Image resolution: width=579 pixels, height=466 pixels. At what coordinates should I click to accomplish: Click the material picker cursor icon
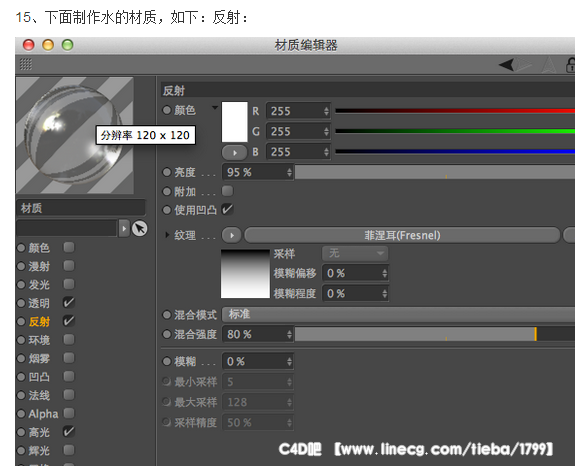click(140, 229)
